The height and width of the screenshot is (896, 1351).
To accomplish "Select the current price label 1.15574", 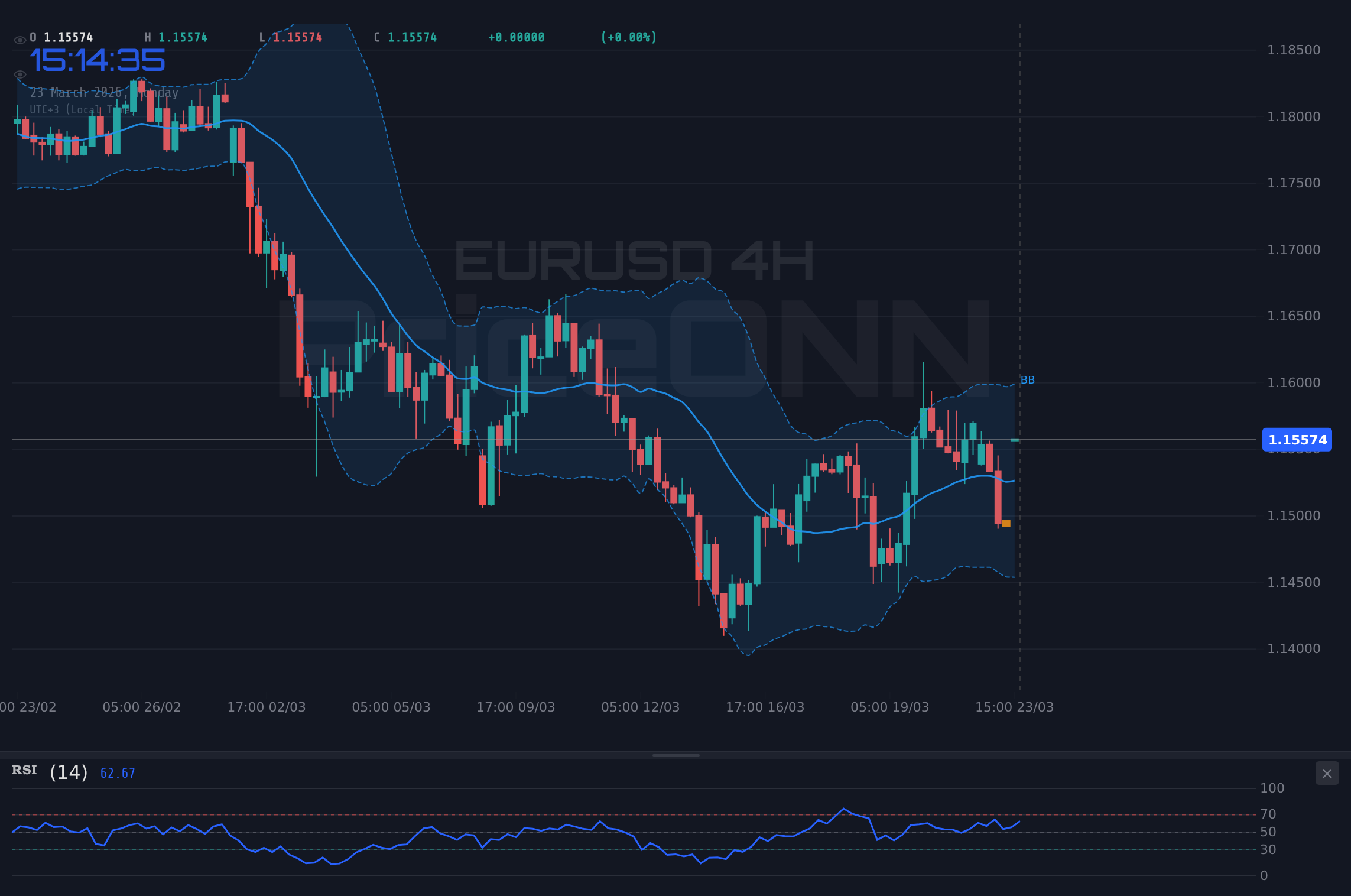I will (1297, 440).
